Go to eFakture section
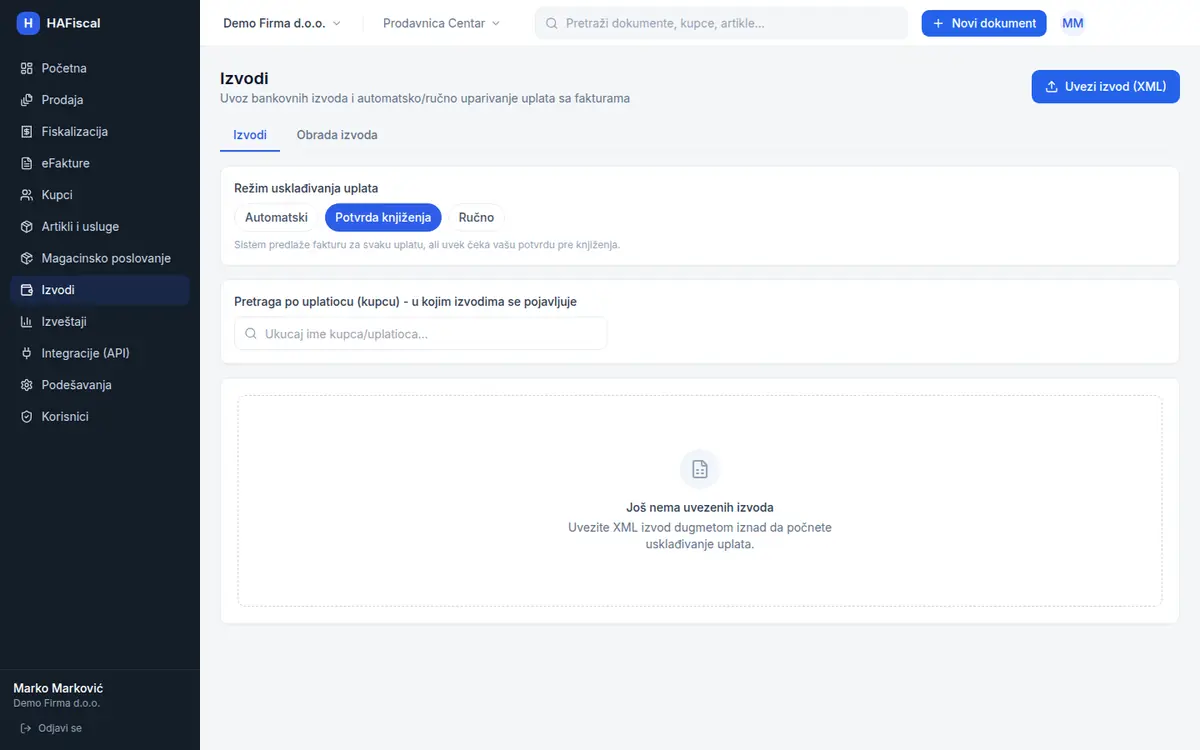The height and width of the screenshot is (750, 1200). point(100,163)
